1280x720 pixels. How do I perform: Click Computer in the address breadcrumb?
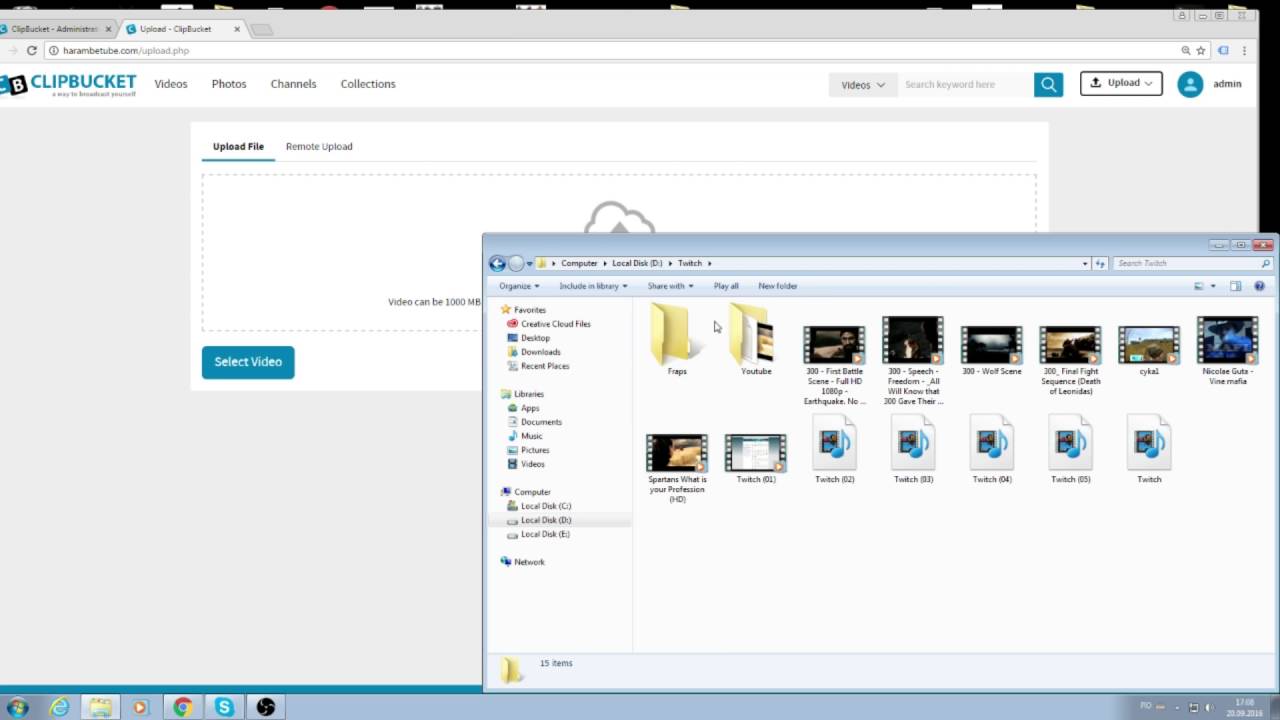coord(579,263)
